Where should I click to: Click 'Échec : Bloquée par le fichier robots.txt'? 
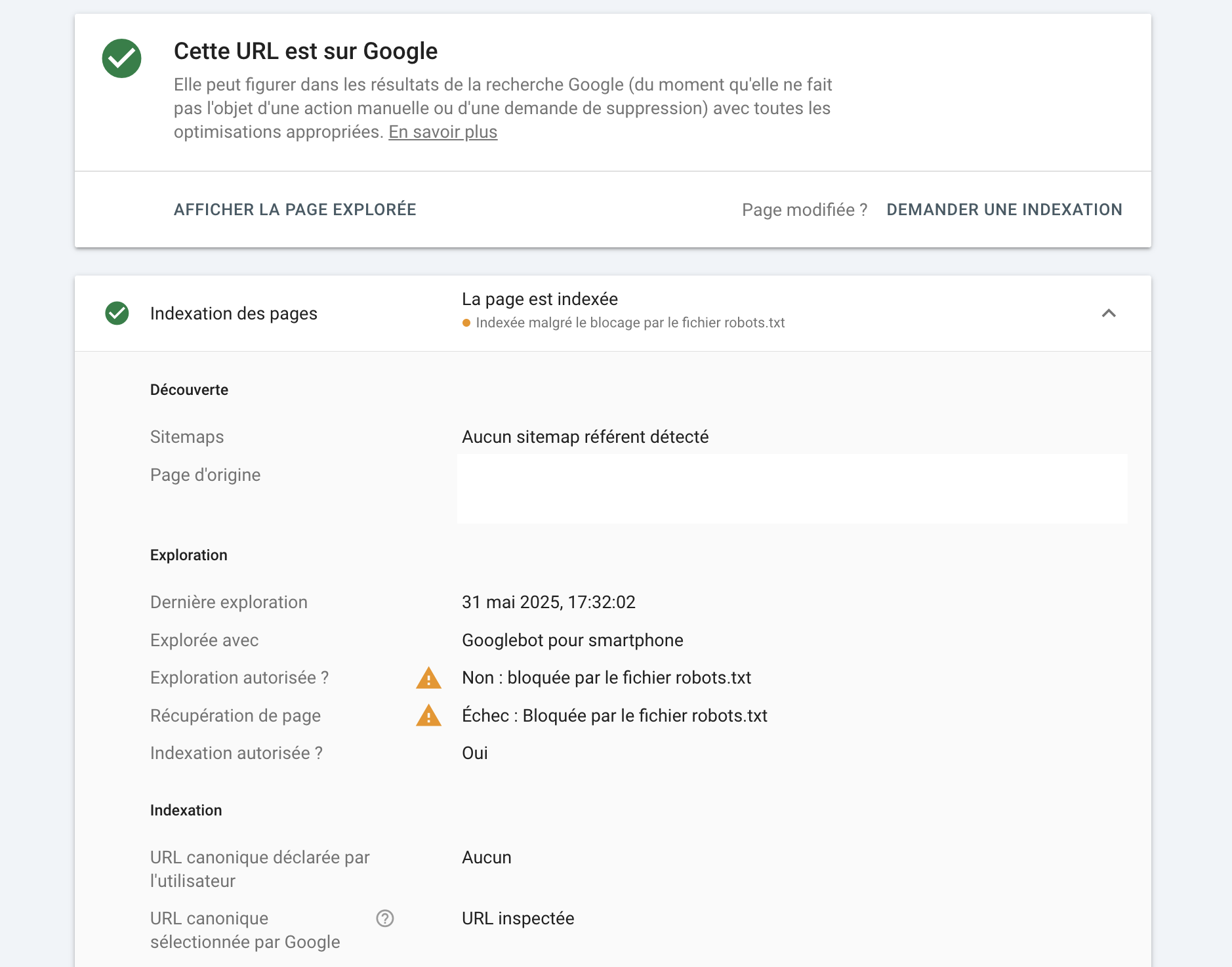click(x=615, y=716)
